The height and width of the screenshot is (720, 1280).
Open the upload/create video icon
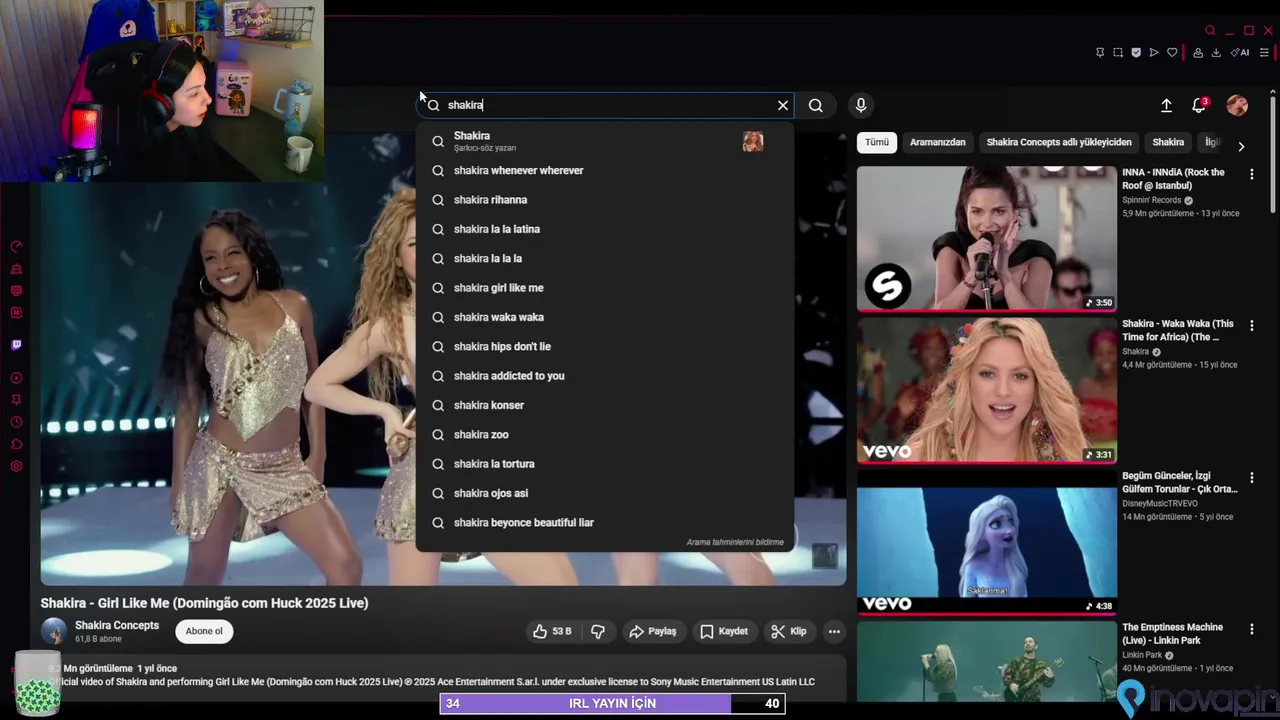coord(1166,105)
